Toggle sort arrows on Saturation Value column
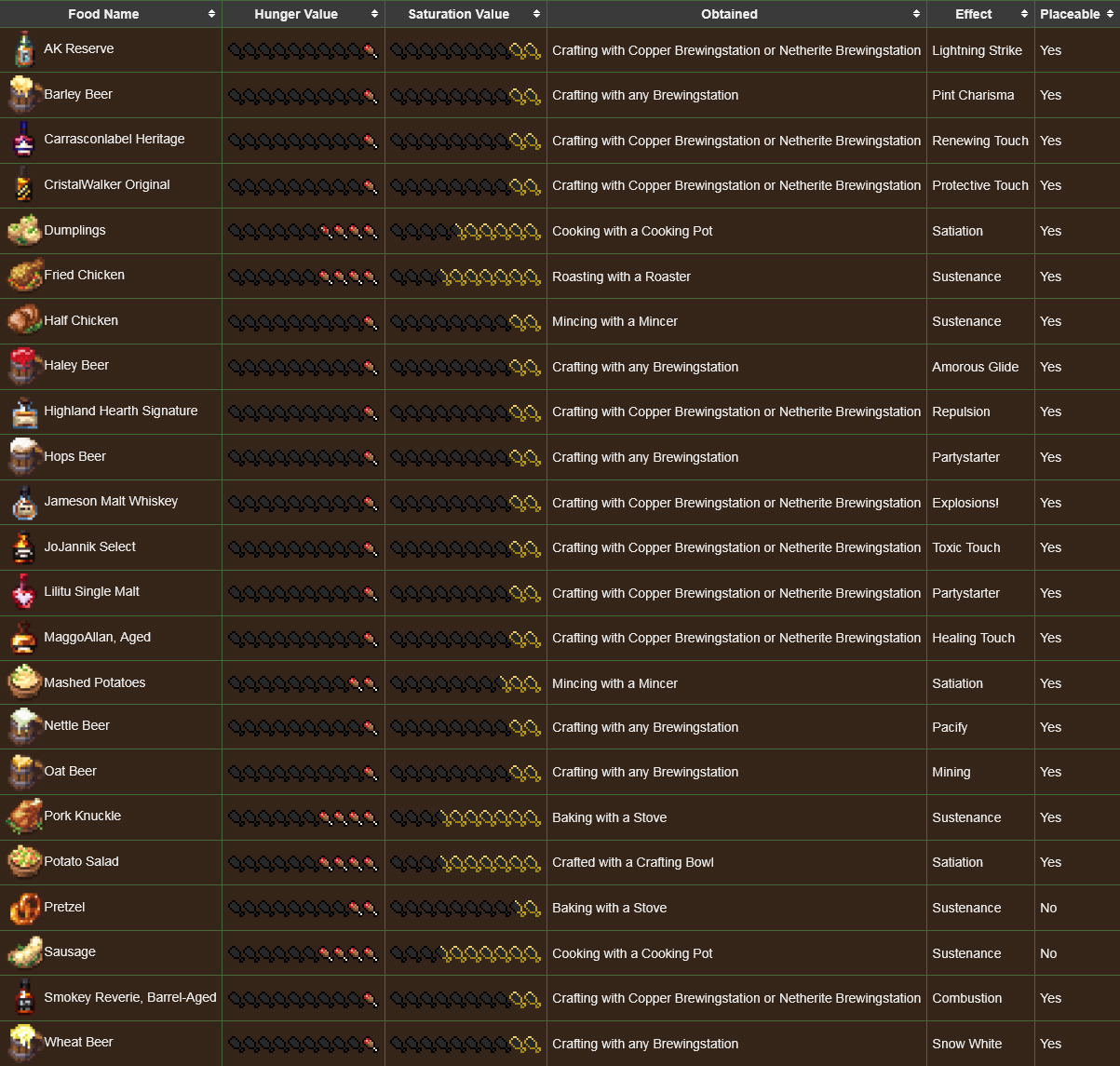 536,14
